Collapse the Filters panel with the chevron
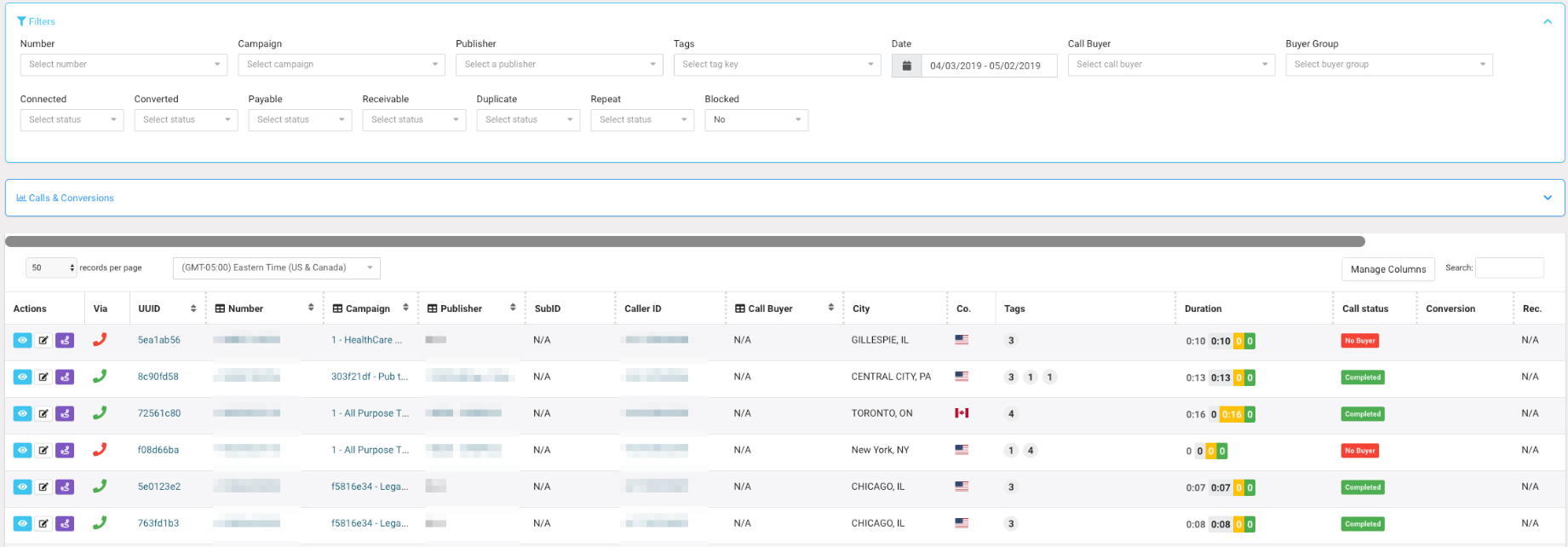Screen dimensions: 1568x547 point(1548,21)
